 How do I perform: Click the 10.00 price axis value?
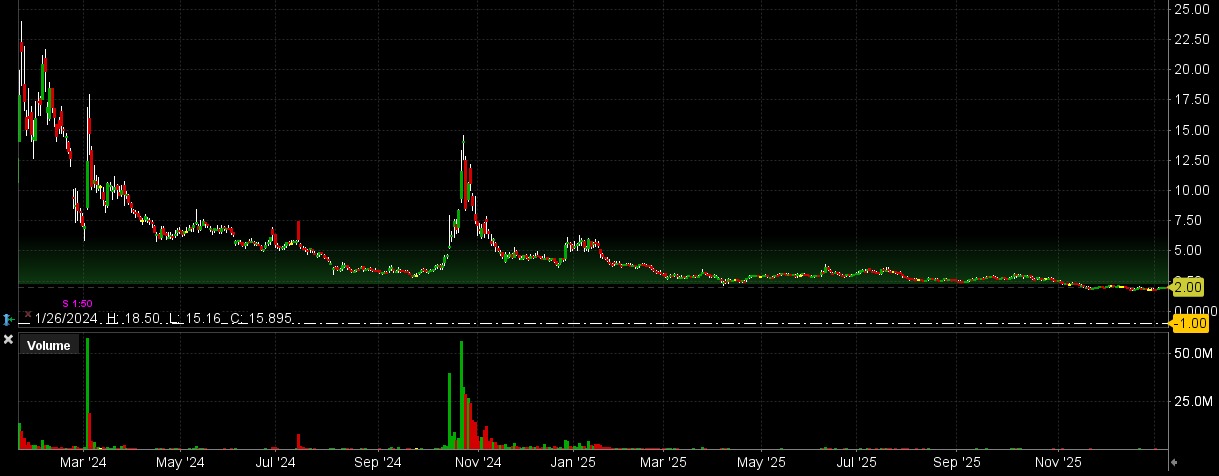[x=1194, y=190]
